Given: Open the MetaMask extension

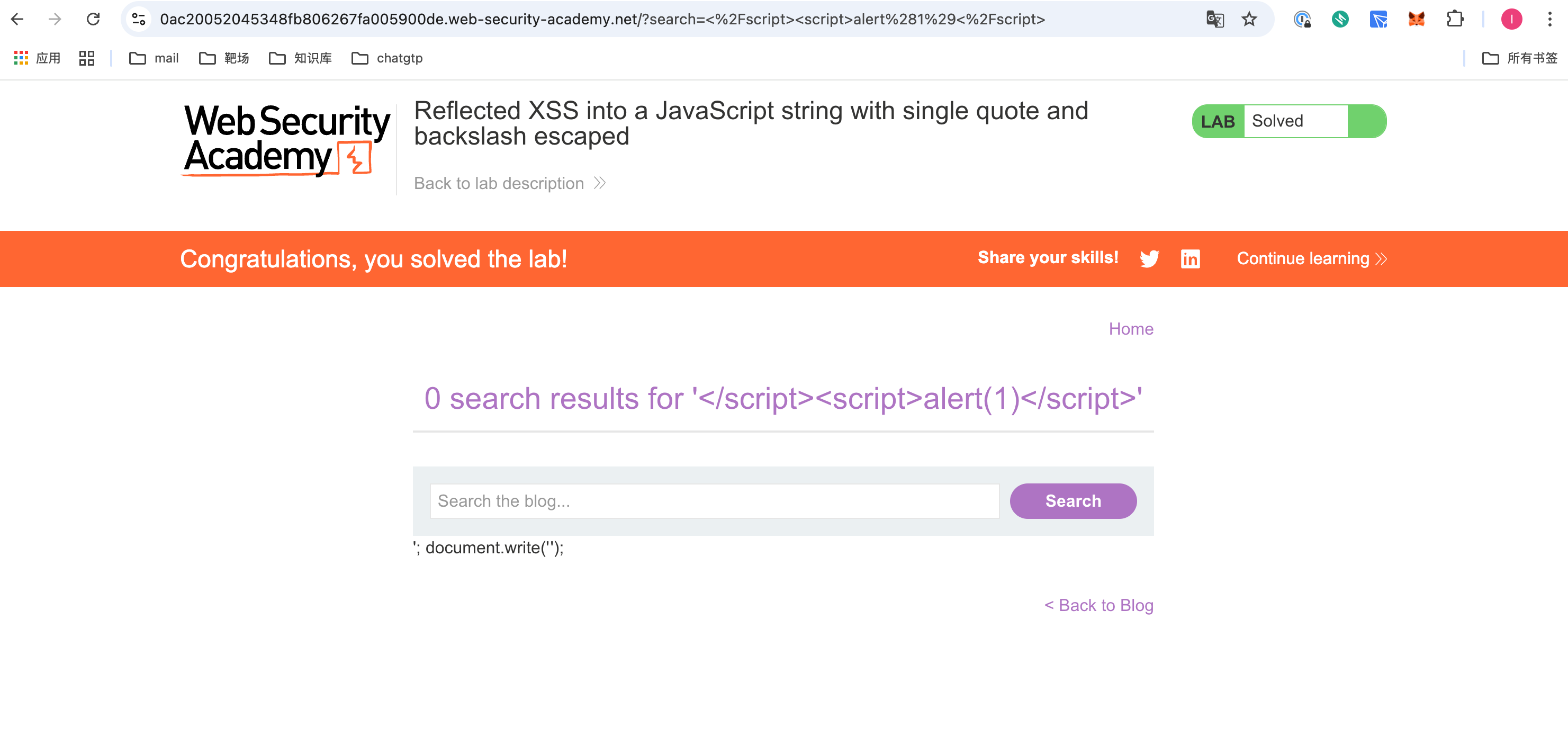Looking at the screenshot, I should (1417, 19).
